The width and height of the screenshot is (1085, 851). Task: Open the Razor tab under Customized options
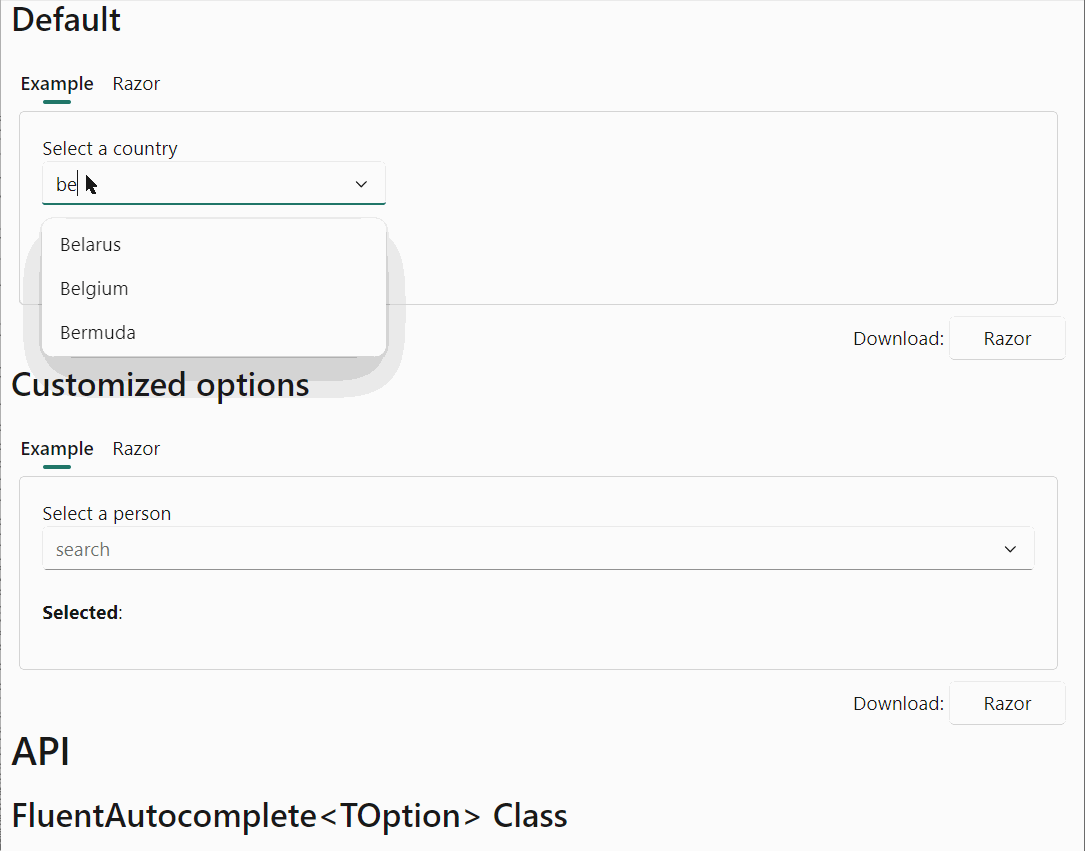click(x=136, y=449)
